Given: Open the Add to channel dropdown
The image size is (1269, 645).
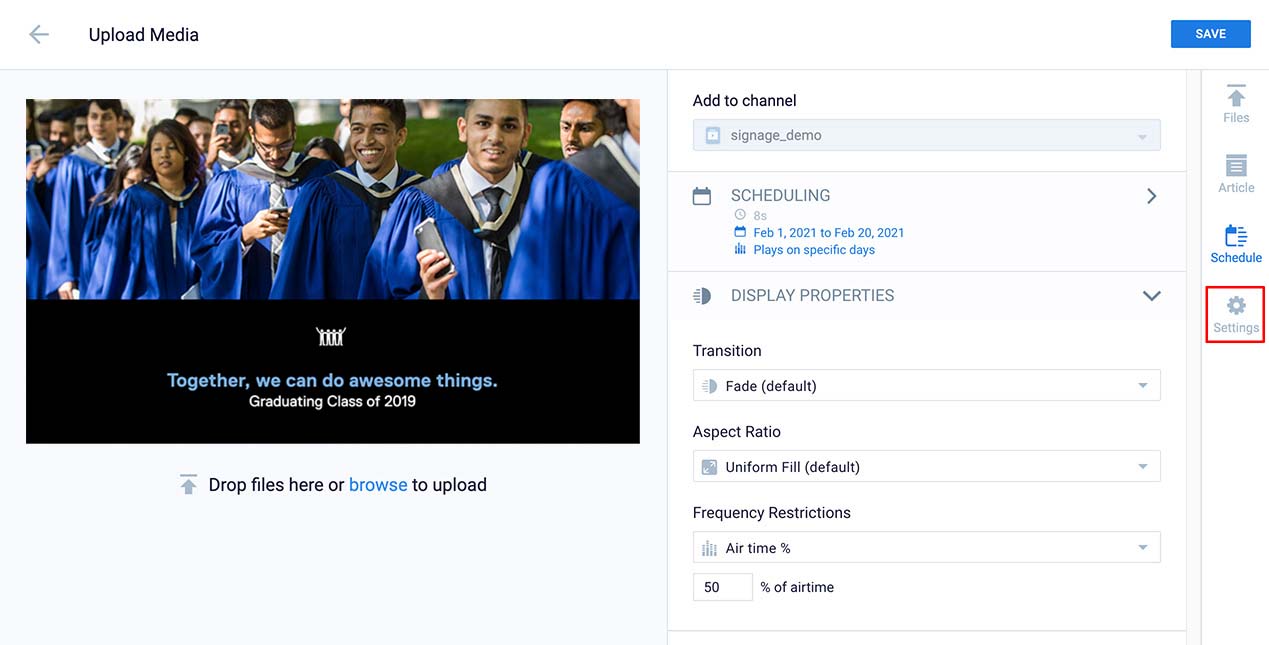Looking at the screenshot, I should [x=926, y=135].
